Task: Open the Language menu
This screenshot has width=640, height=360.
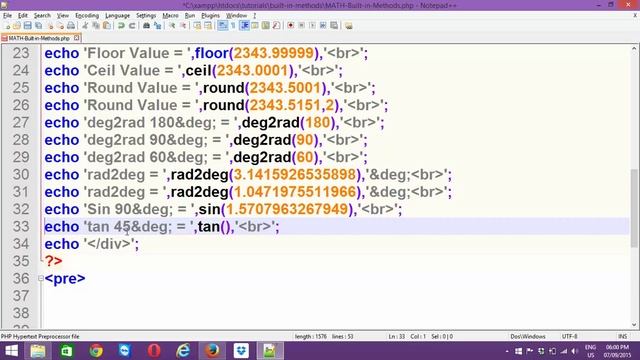Action: [118, 16]
